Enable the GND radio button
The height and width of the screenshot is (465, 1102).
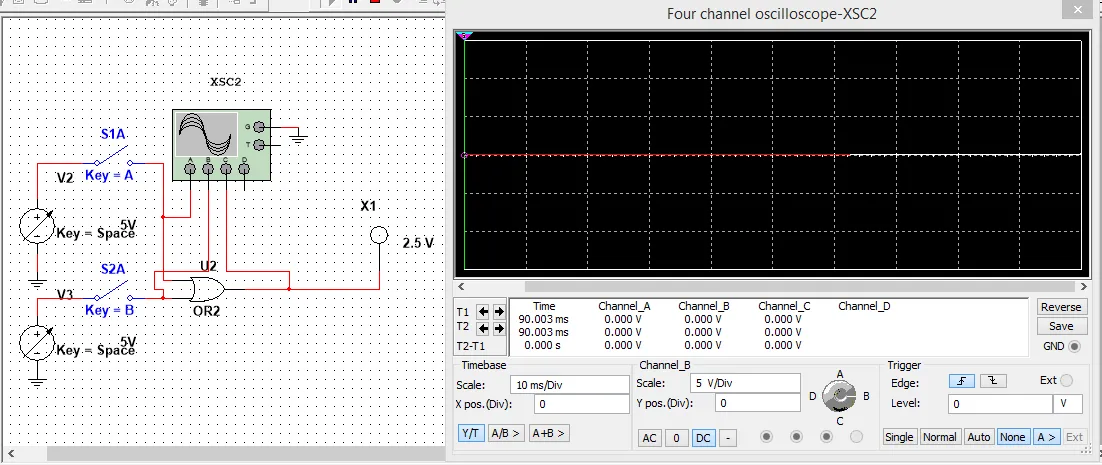(x=1075, y=346)
